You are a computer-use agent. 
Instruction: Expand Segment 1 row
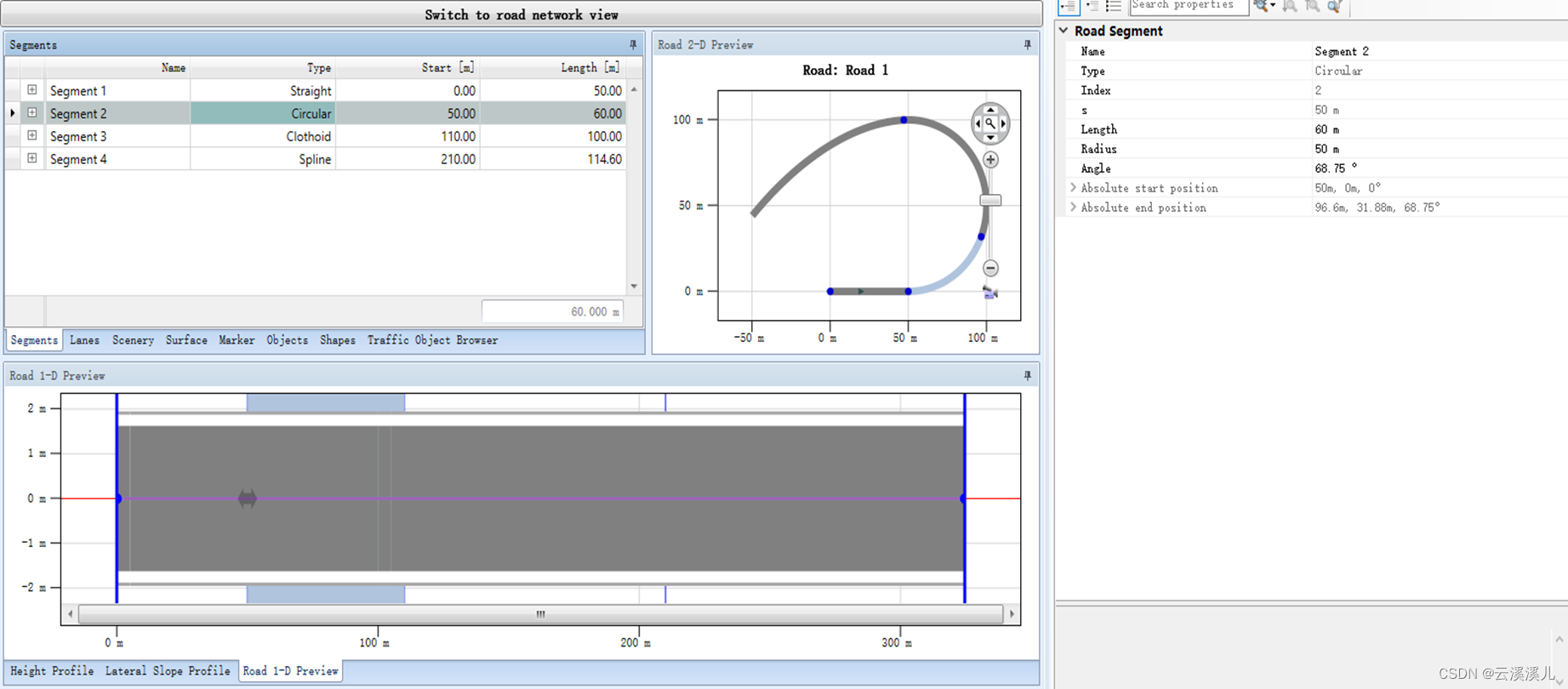pyautogui.click(x=32, y=90)
